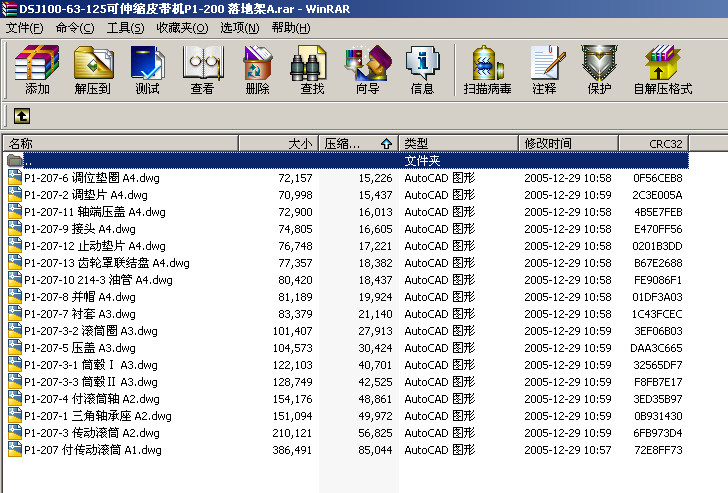Click file icon of P1-207-13 齿轮罩联结盘 A4.dwg
728x493 pixels.
click(15, 262)
